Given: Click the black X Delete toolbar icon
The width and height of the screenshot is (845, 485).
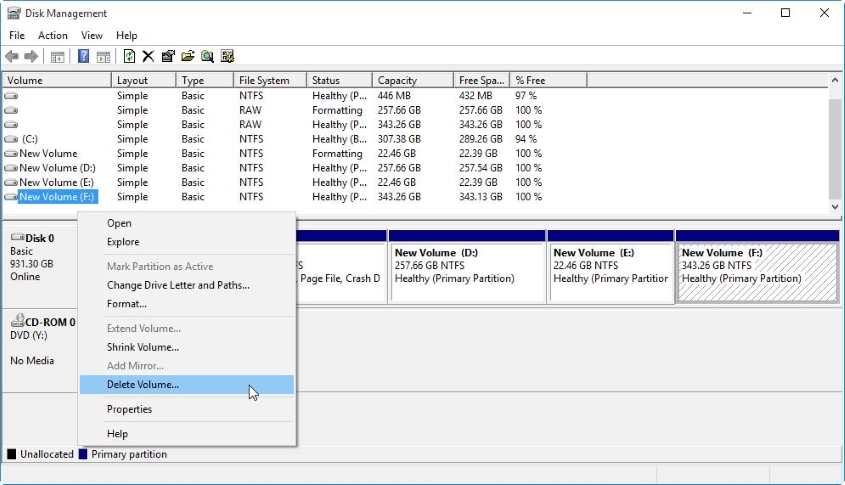Looking at the screenshot, I should (x=148, y=56).
